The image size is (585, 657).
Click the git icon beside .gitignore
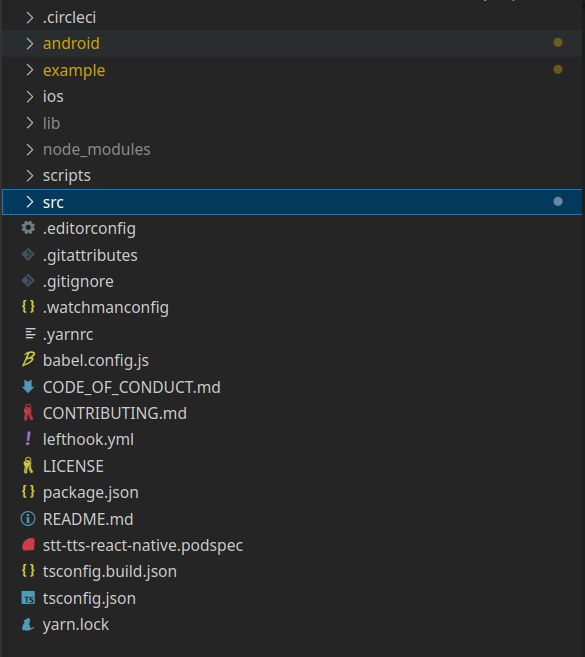pos(28,280)
